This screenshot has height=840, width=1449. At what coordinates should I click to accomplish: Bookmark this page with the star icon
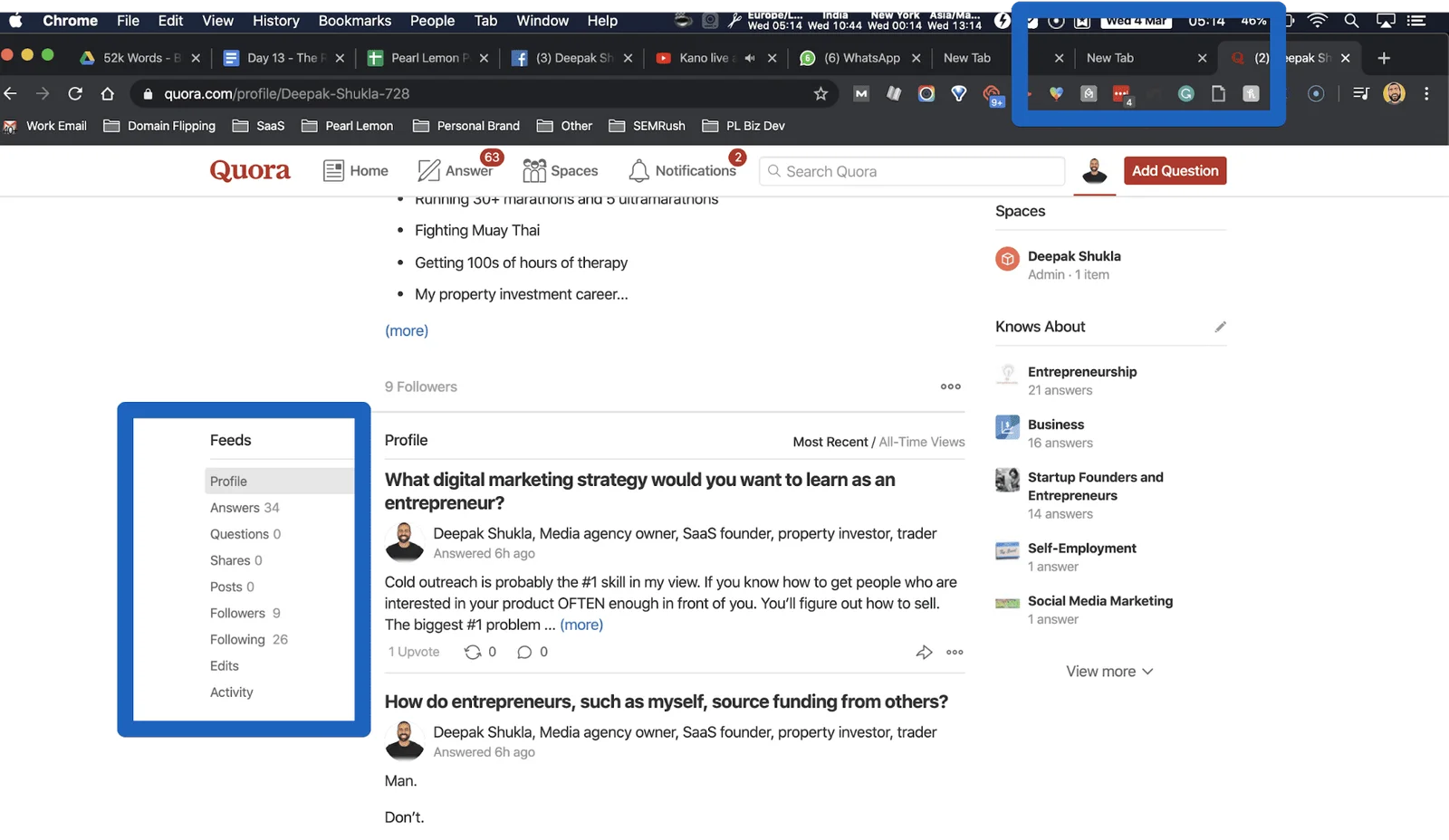(x=820, y=93)
